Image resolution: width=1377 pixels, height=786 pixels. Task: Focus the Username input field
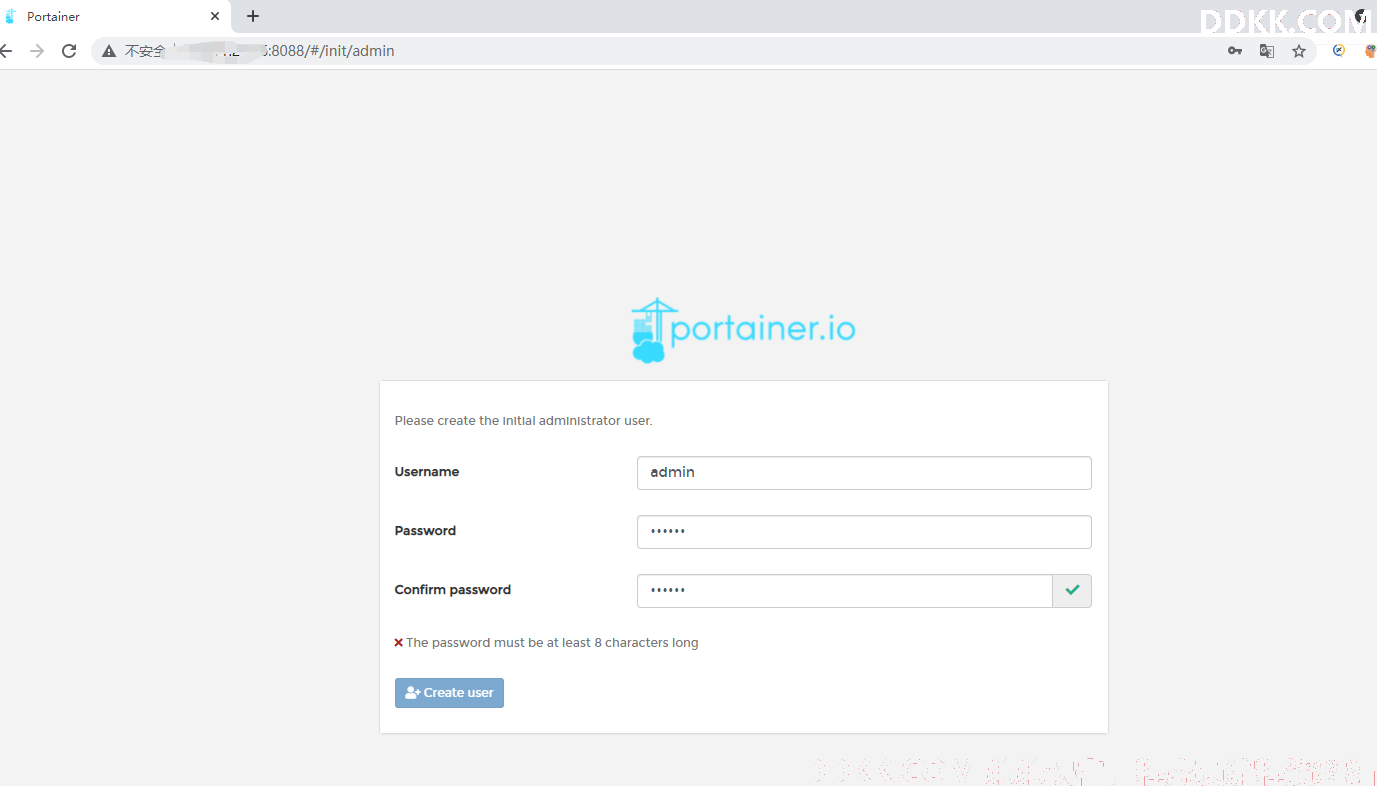[864, 473]
